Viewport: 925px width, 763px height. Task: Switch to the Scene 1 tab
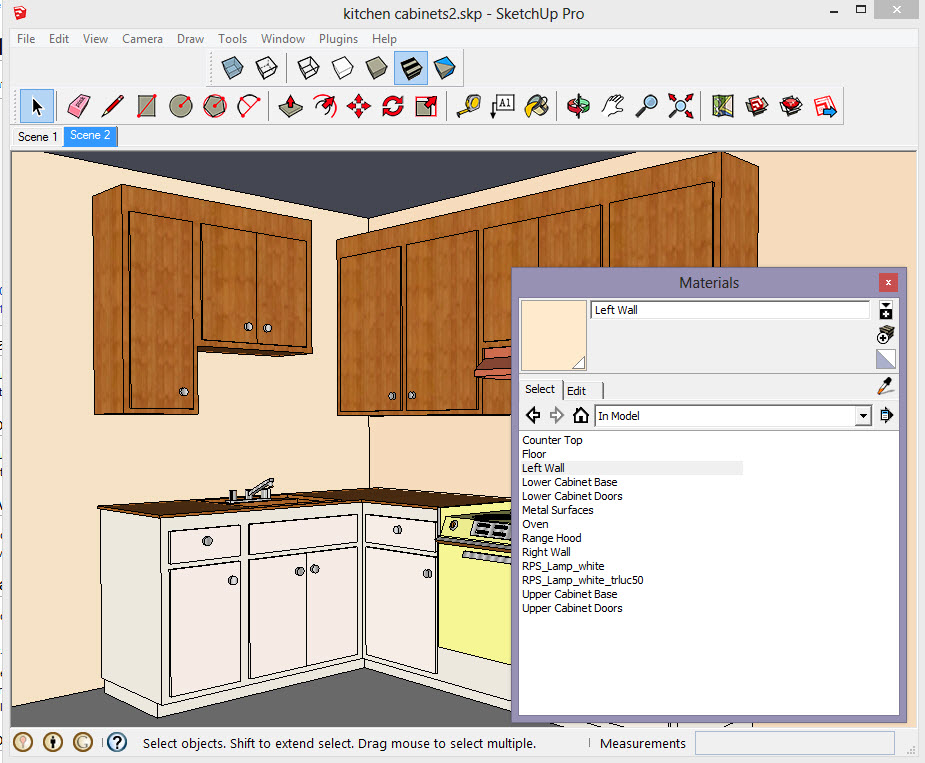pos(38,136)
